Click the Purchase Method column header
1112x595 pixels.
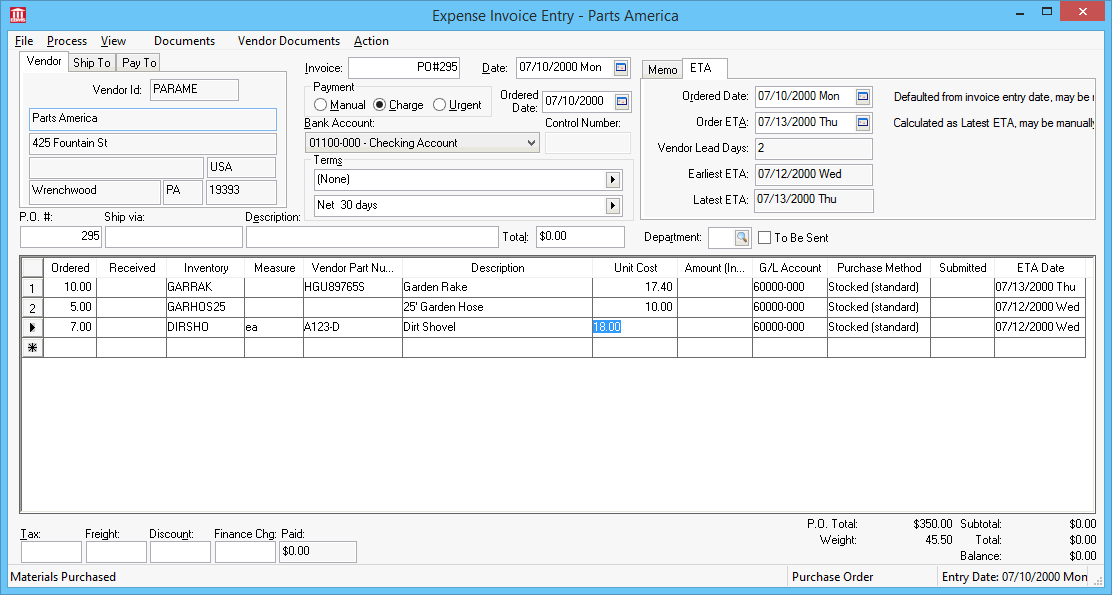pos(879,268)
